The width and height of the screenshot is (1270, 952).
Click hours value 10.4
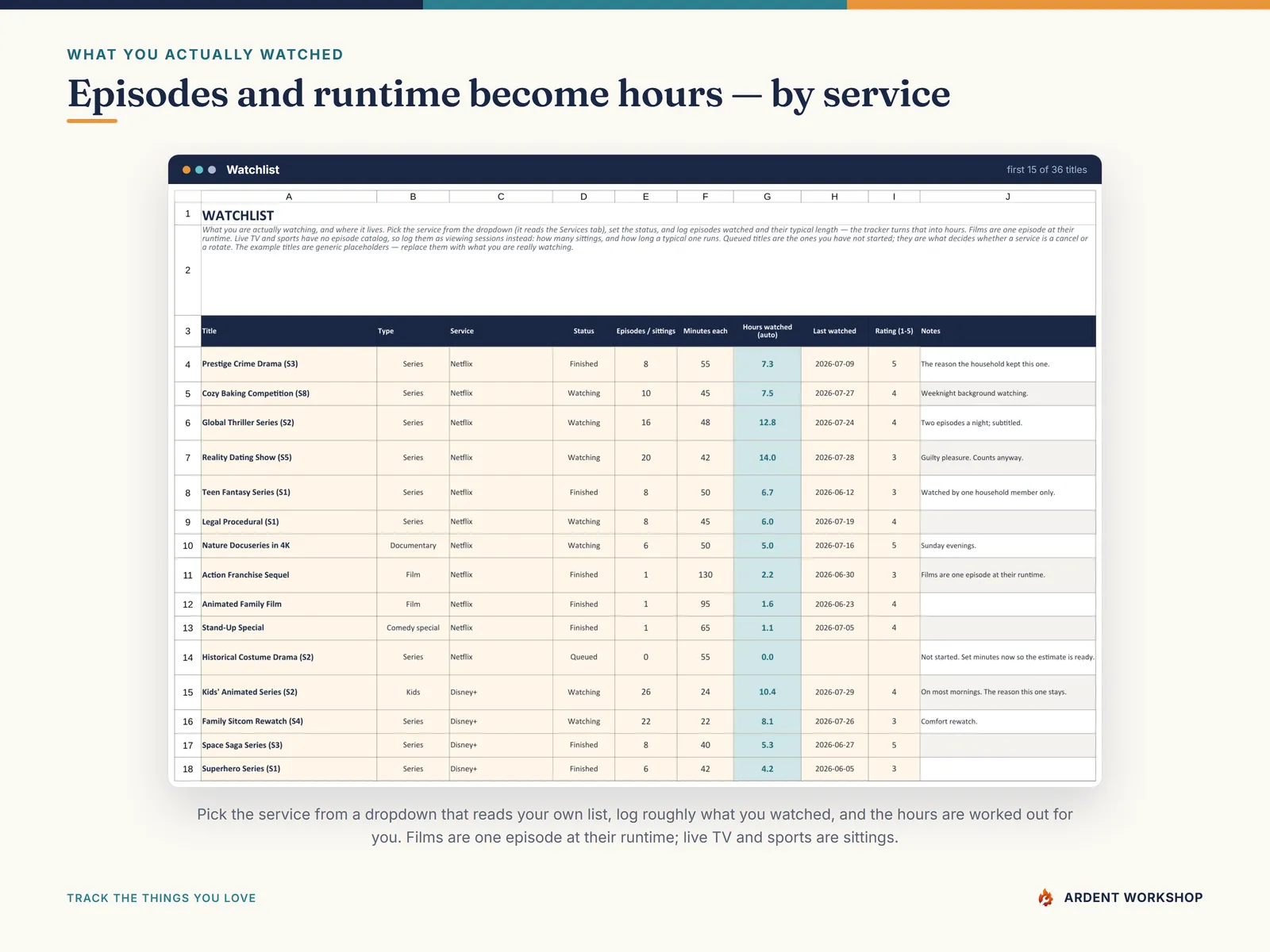(x=768, y=692)
